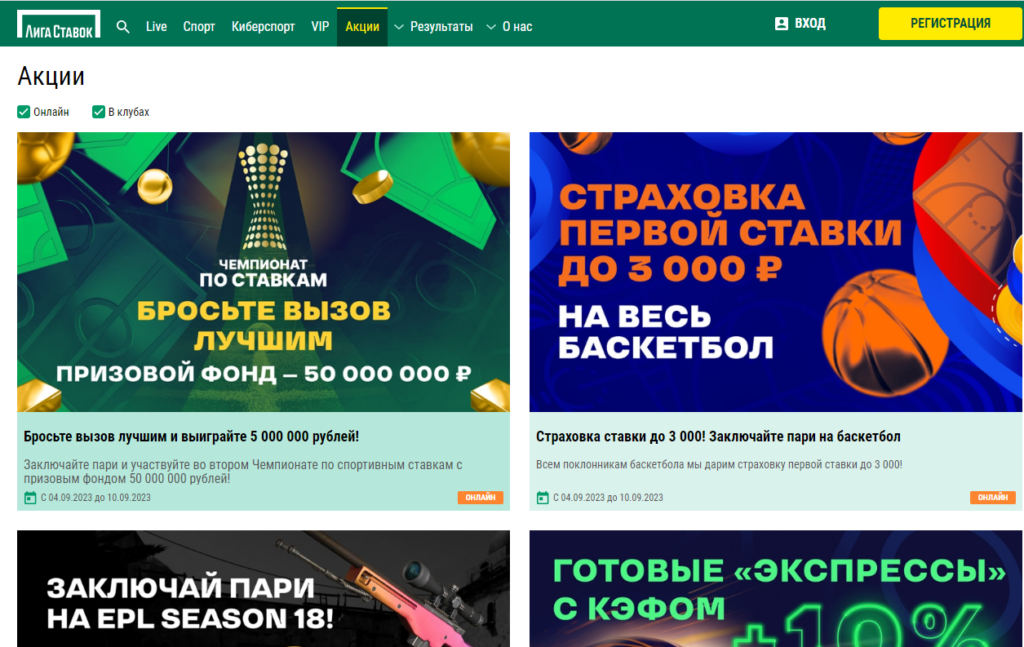Viewport: 1024px width, 647px height.
Task: Open the Live menu item
Action: [156, 27]
